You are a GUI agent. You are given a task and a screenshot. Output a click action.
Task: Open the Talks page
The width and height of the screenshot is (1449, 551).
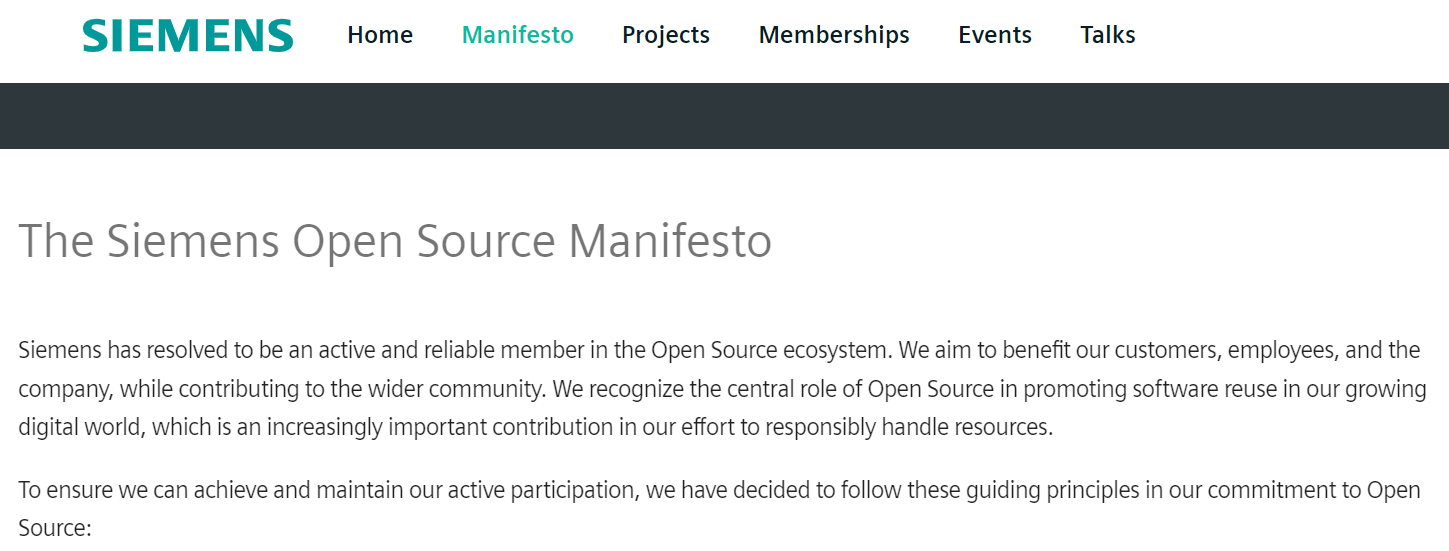1108,35
